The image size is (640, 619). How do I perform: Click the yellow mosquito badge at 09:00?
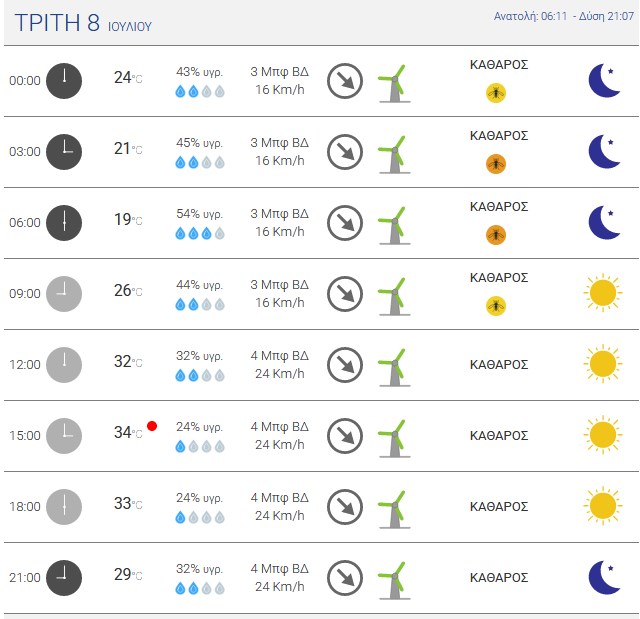496,306
